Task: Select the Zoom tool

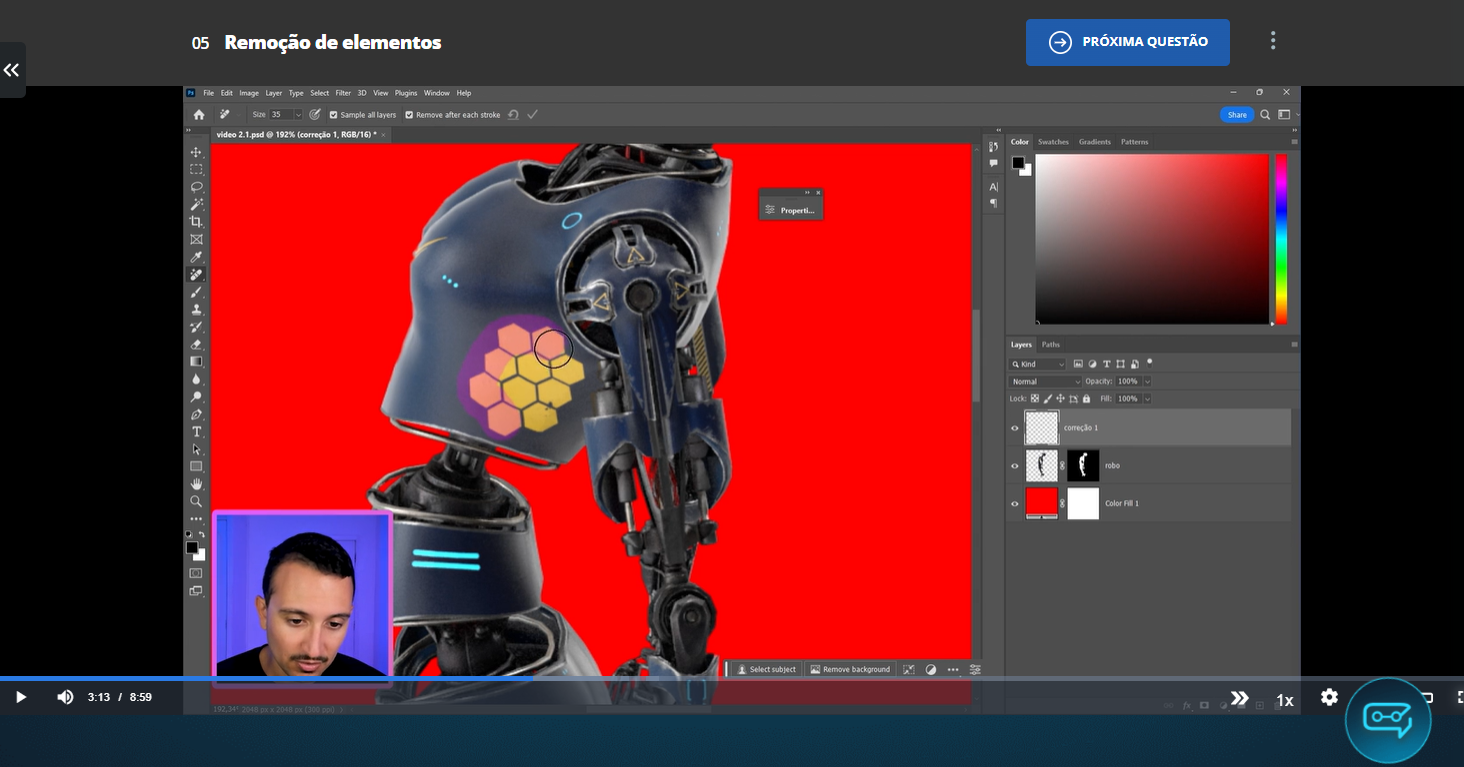Action: (196, 502)
